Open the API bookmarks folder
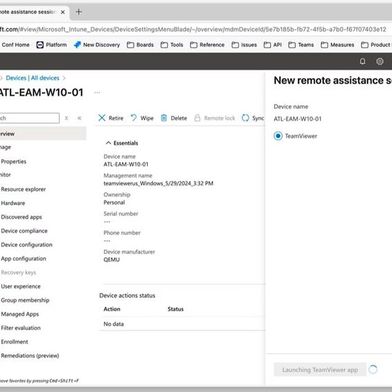The height and width of the screenshot is (392, 392). (273, 45)
